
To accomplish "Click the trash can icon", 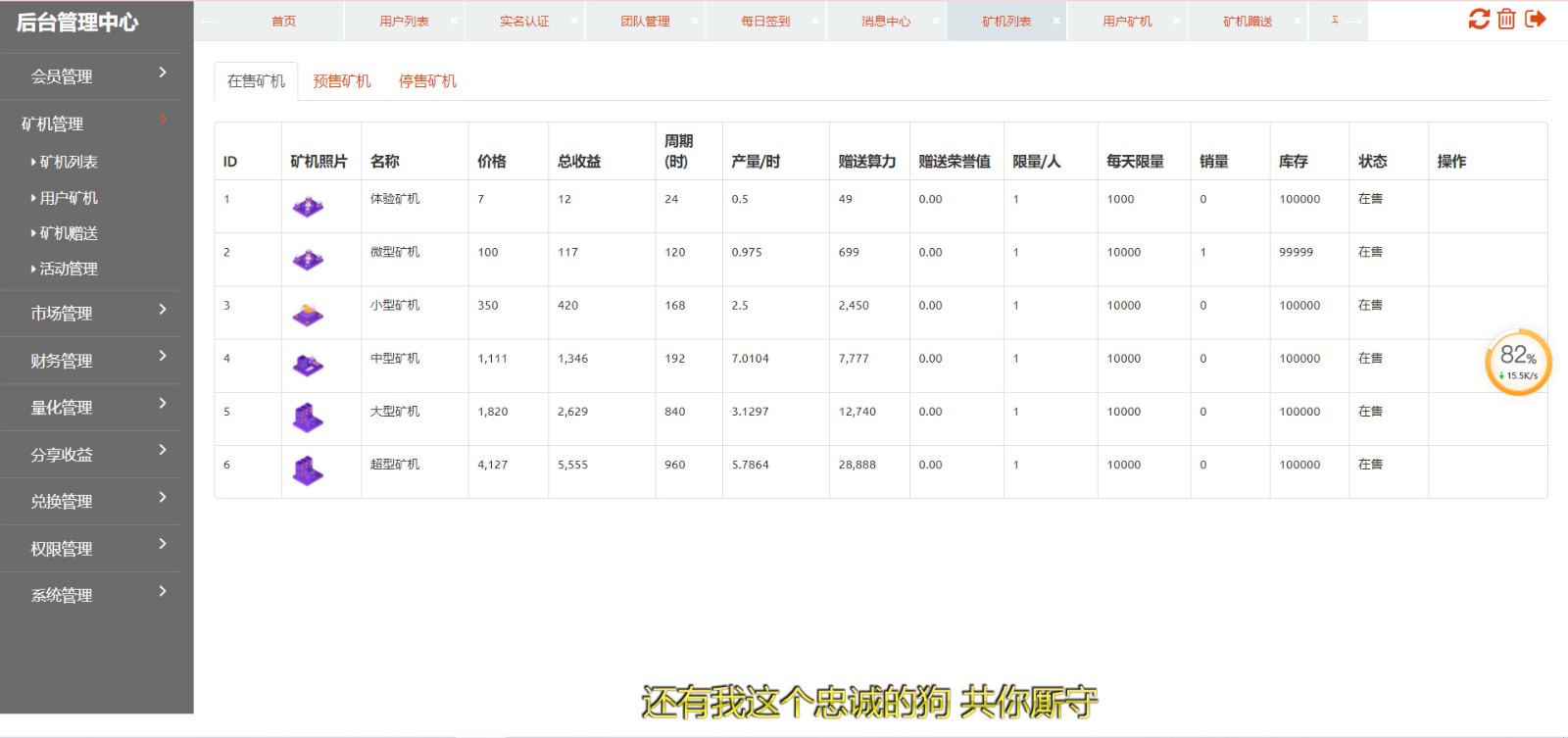I will [1507, 19].
